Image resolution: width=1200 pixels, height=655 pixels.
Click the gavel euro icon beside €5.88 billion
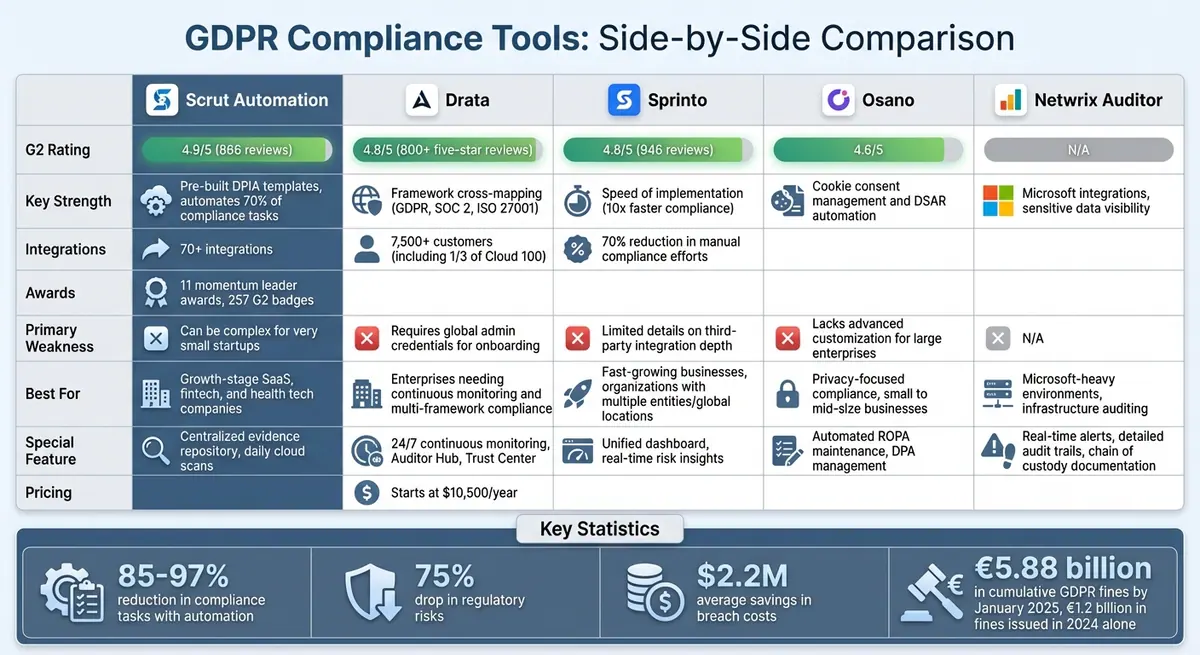tap(932, 593)
